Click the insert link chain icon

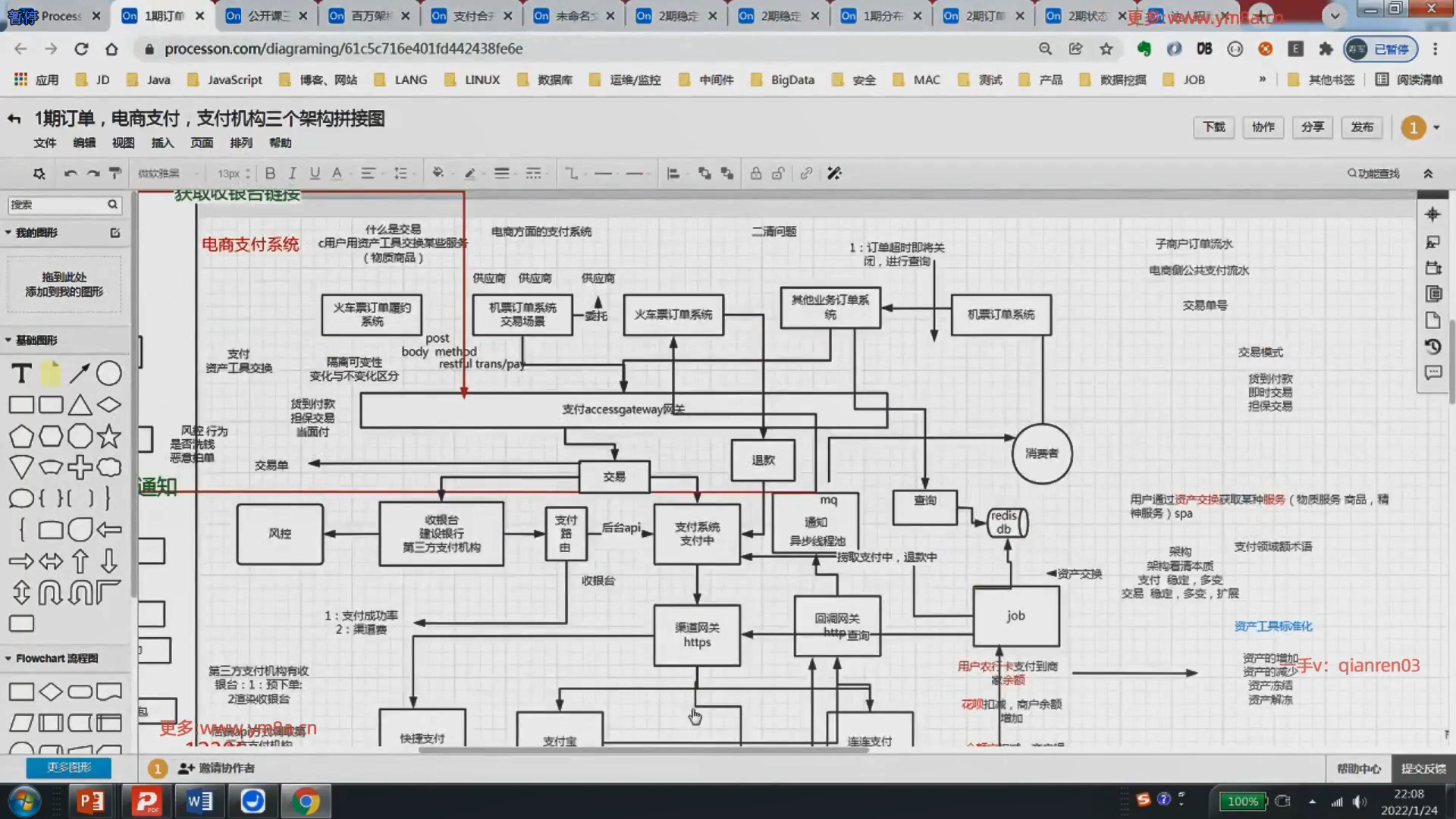(x=806, y=174)
